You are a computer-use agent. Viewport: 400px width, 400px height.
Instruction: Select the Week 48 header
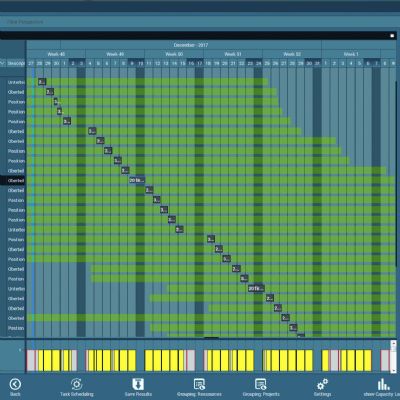click(56, 54)
